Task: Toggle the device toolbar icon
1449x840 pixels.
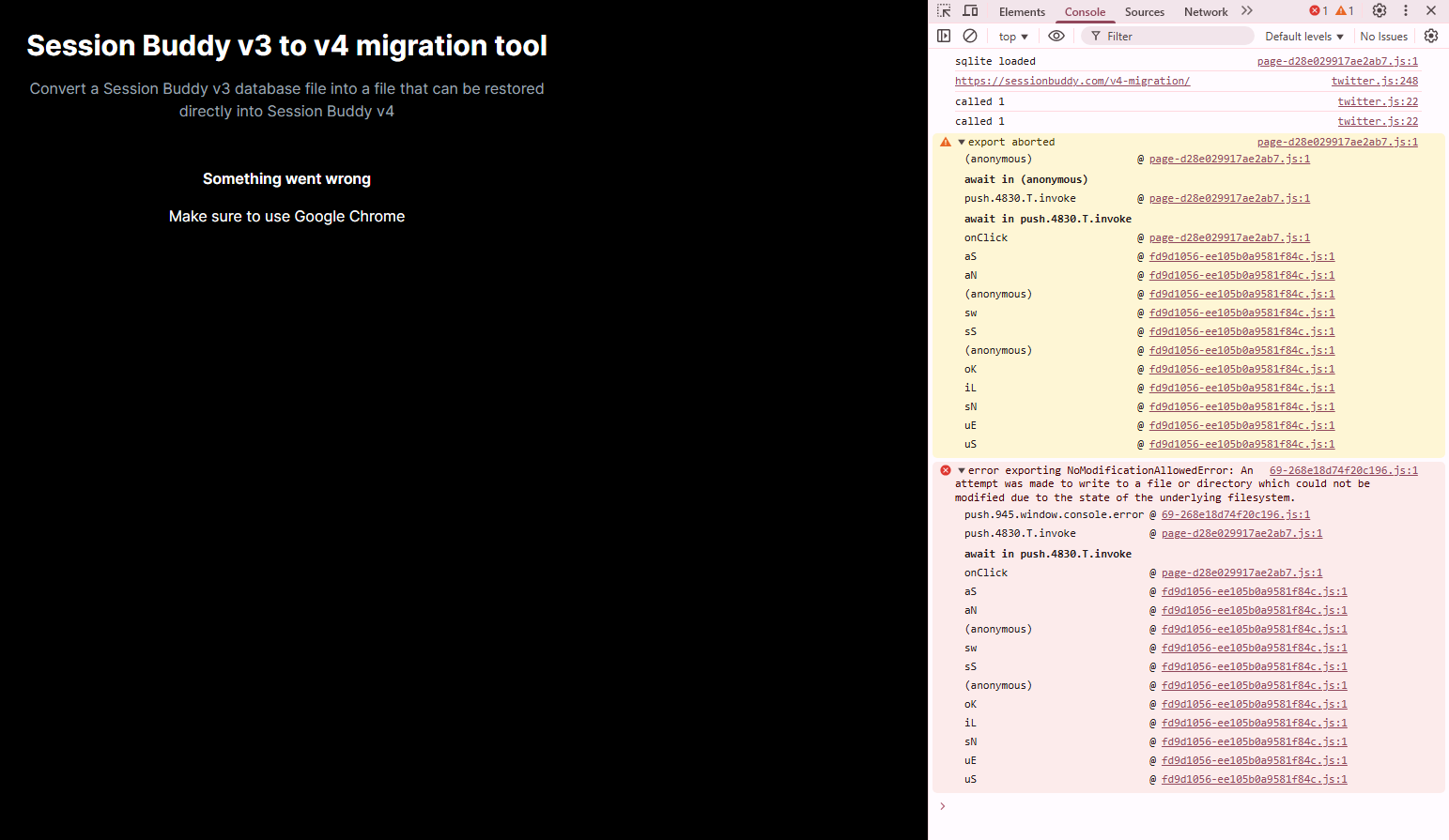Action: coord(970,11)
